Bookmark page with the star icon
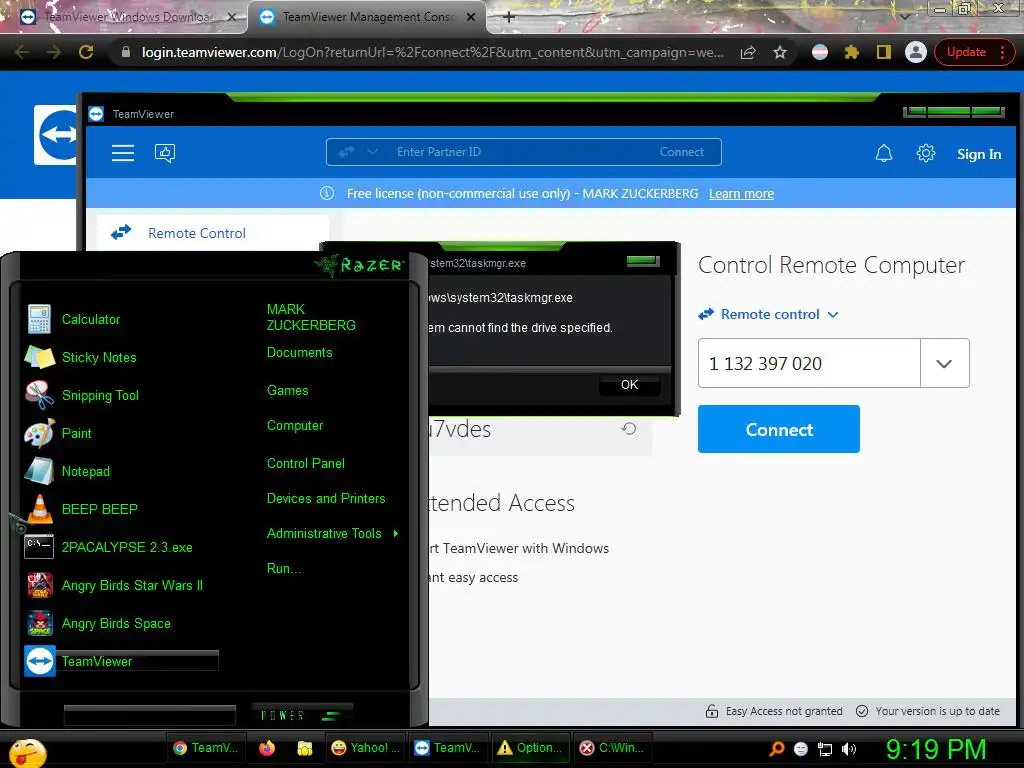This screenshot has height=768, width=1024. click(780, 52)
